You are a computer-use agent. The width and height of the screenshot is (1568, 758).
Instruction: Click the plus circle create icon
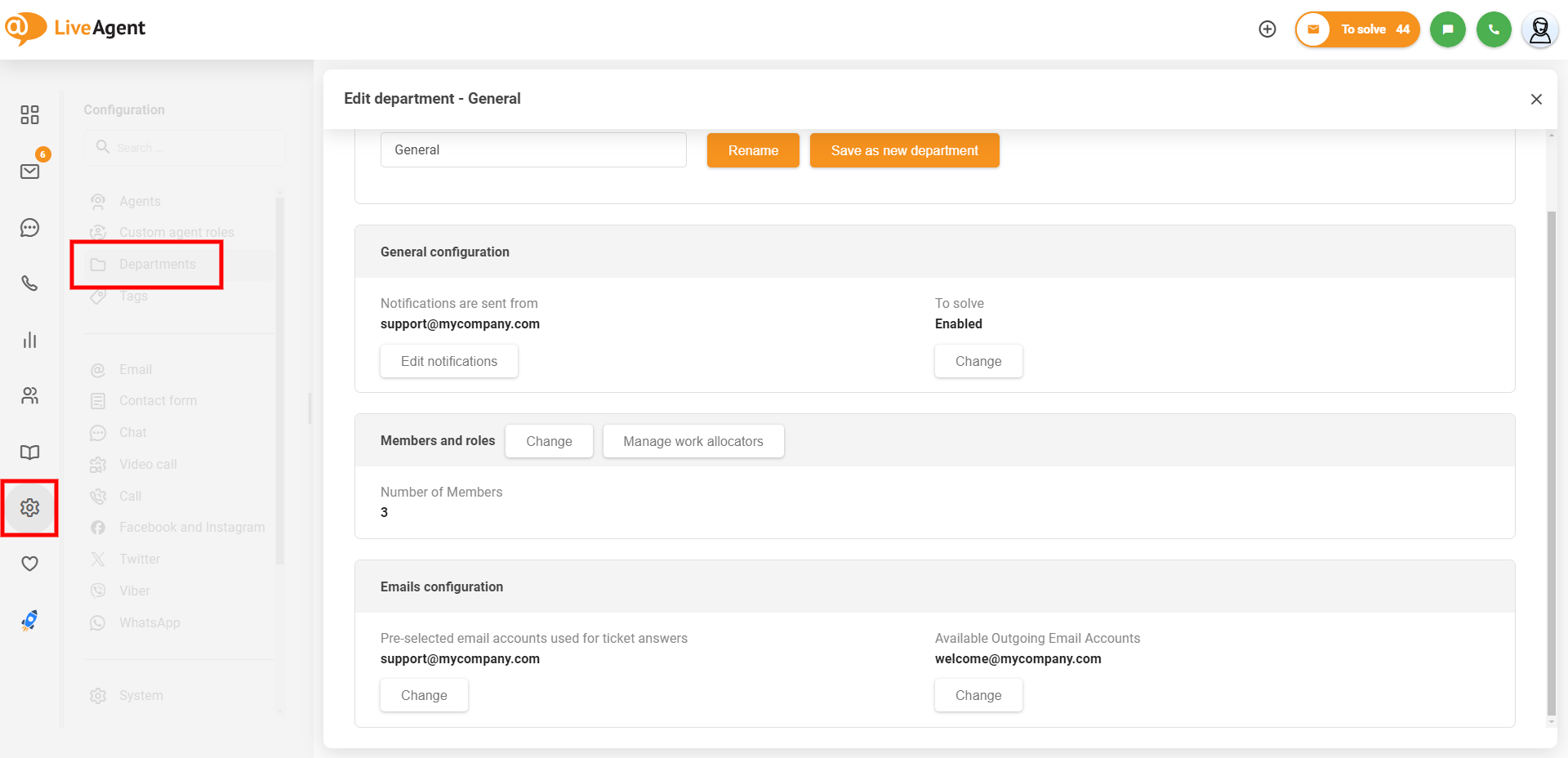(x=1267, y=29)
